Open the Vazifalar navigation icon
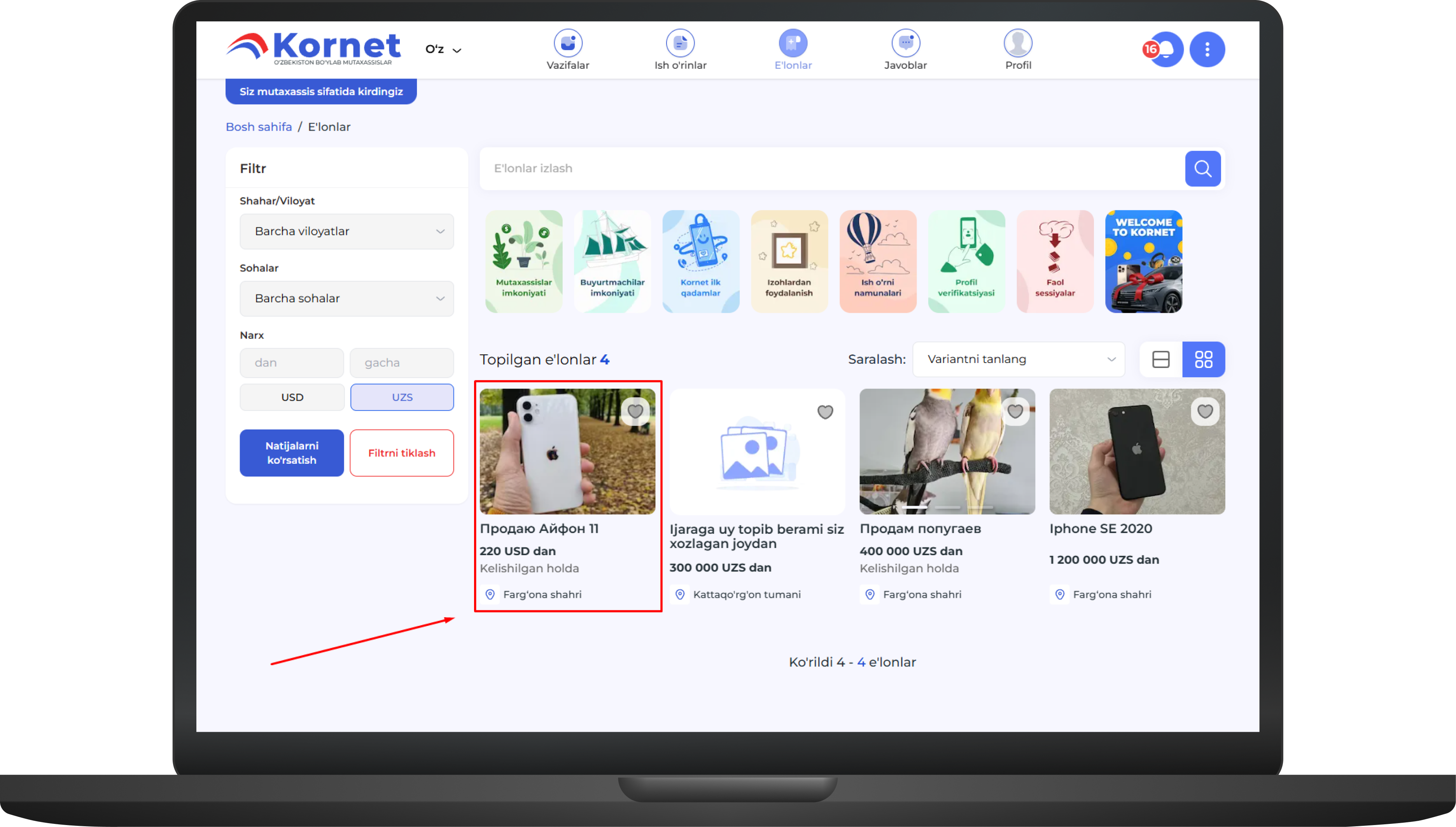Image resolution: width=1456 pixels, height=827 pixels. click(567, 44)
